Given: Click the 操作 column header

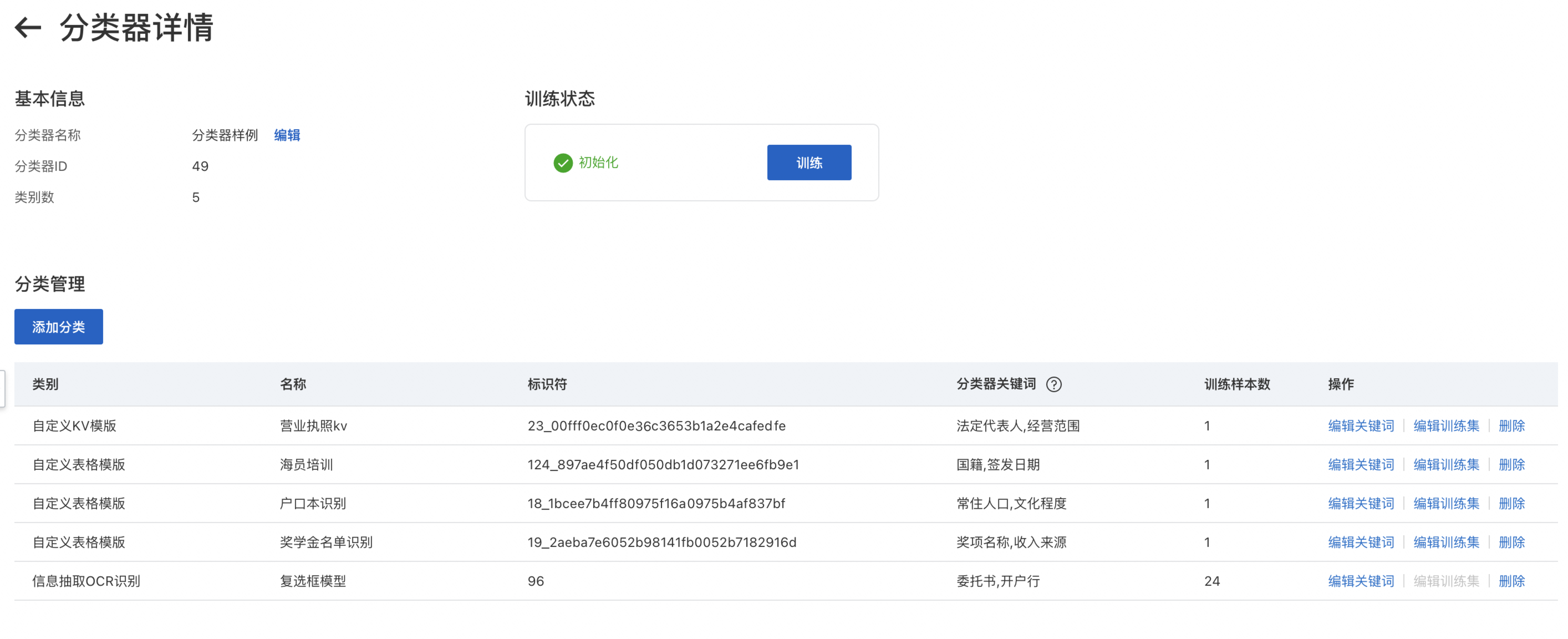Looking at the screenshot, I should tap(1341, 384).
